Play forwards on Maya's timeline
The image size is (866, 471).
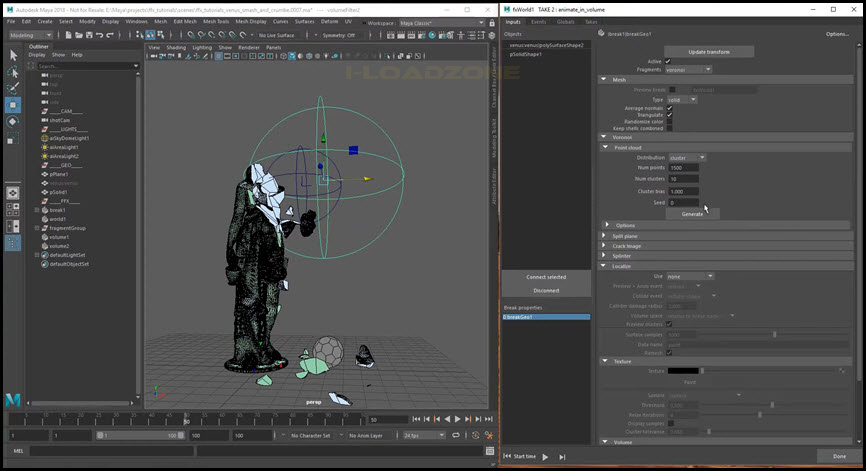point(457,420)
